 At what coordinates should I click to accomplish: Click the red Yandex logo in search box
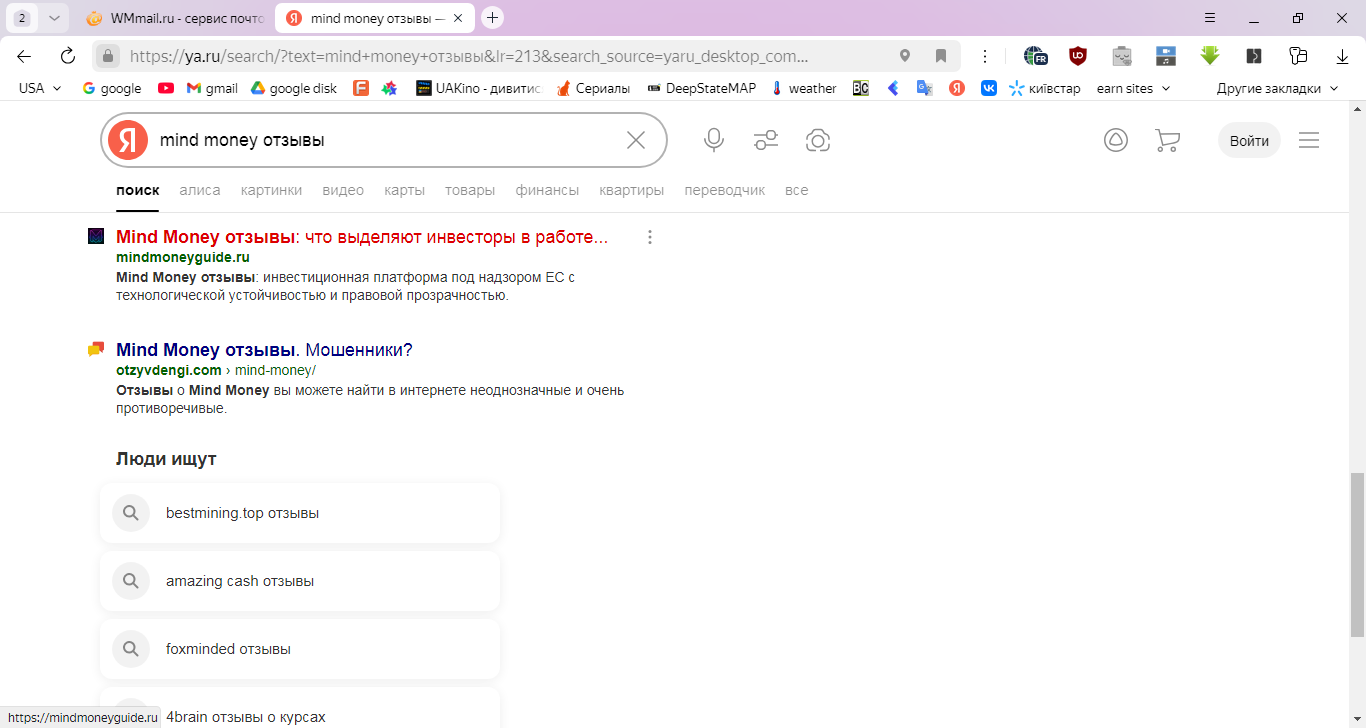(128, 140)
